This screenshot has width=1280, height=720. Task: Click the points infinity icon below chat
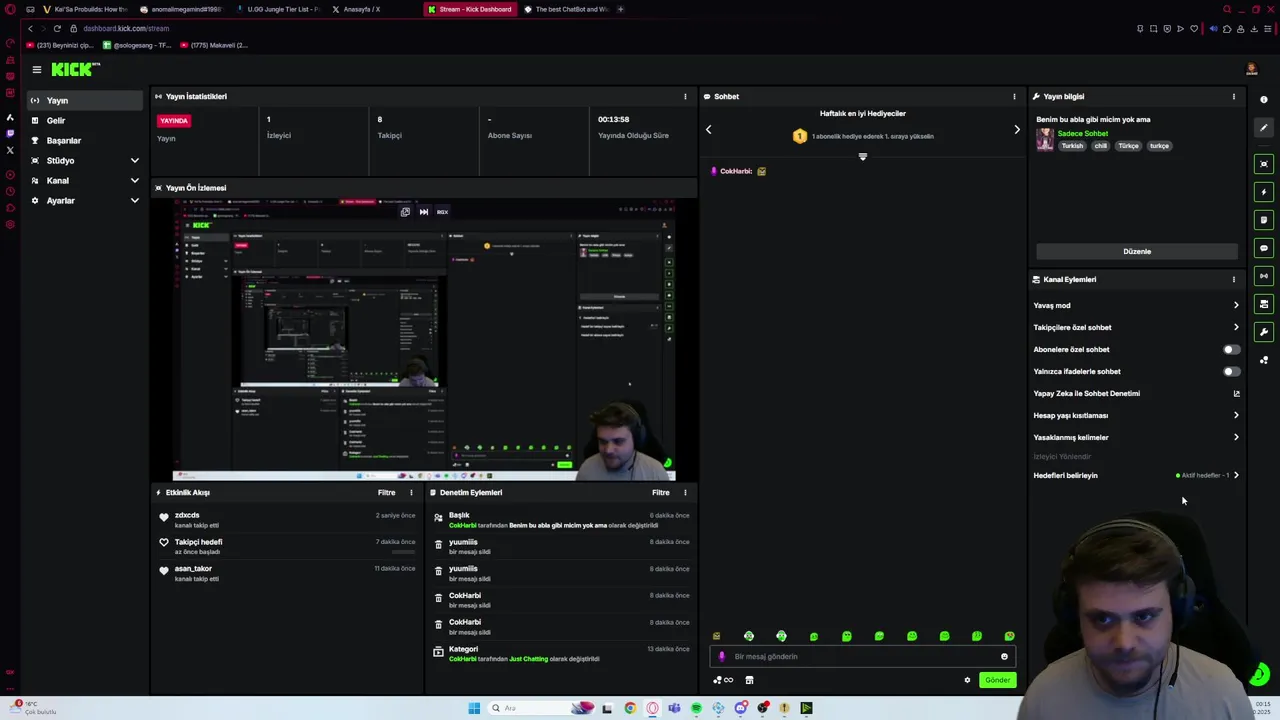pyautogui.click(x=723, y=680)
